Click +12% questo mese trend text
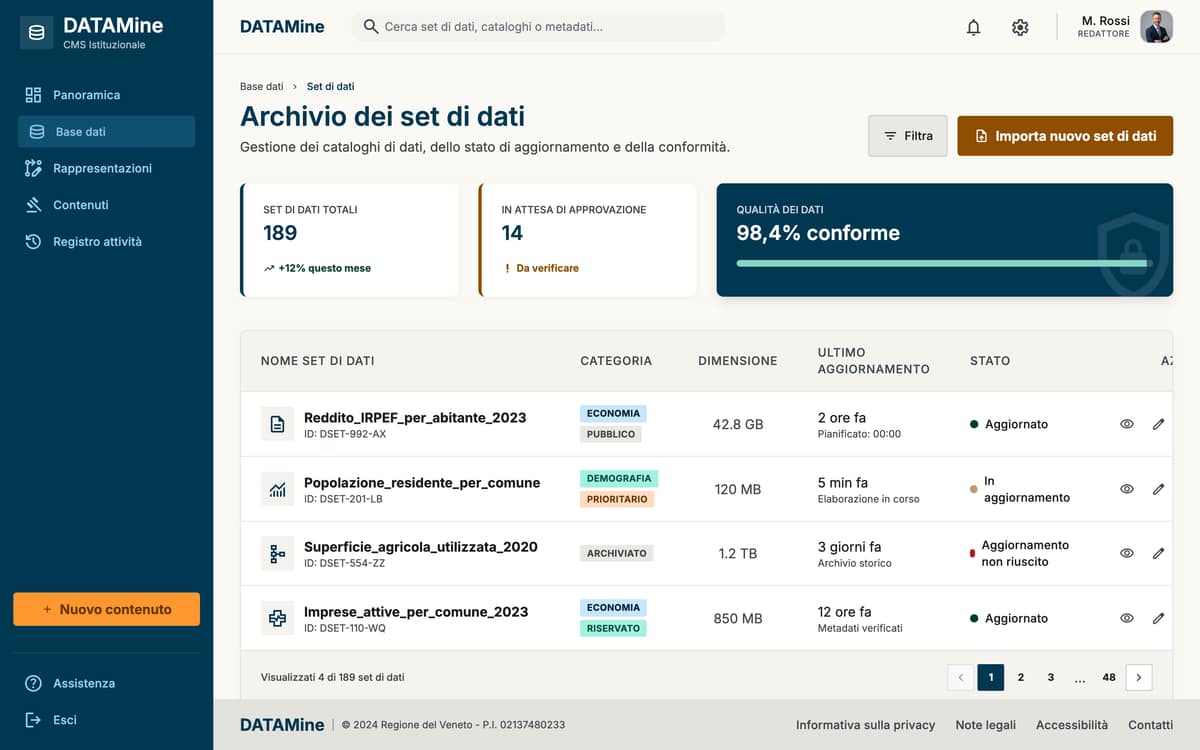1200x750 pixels. tap(324, 268)
